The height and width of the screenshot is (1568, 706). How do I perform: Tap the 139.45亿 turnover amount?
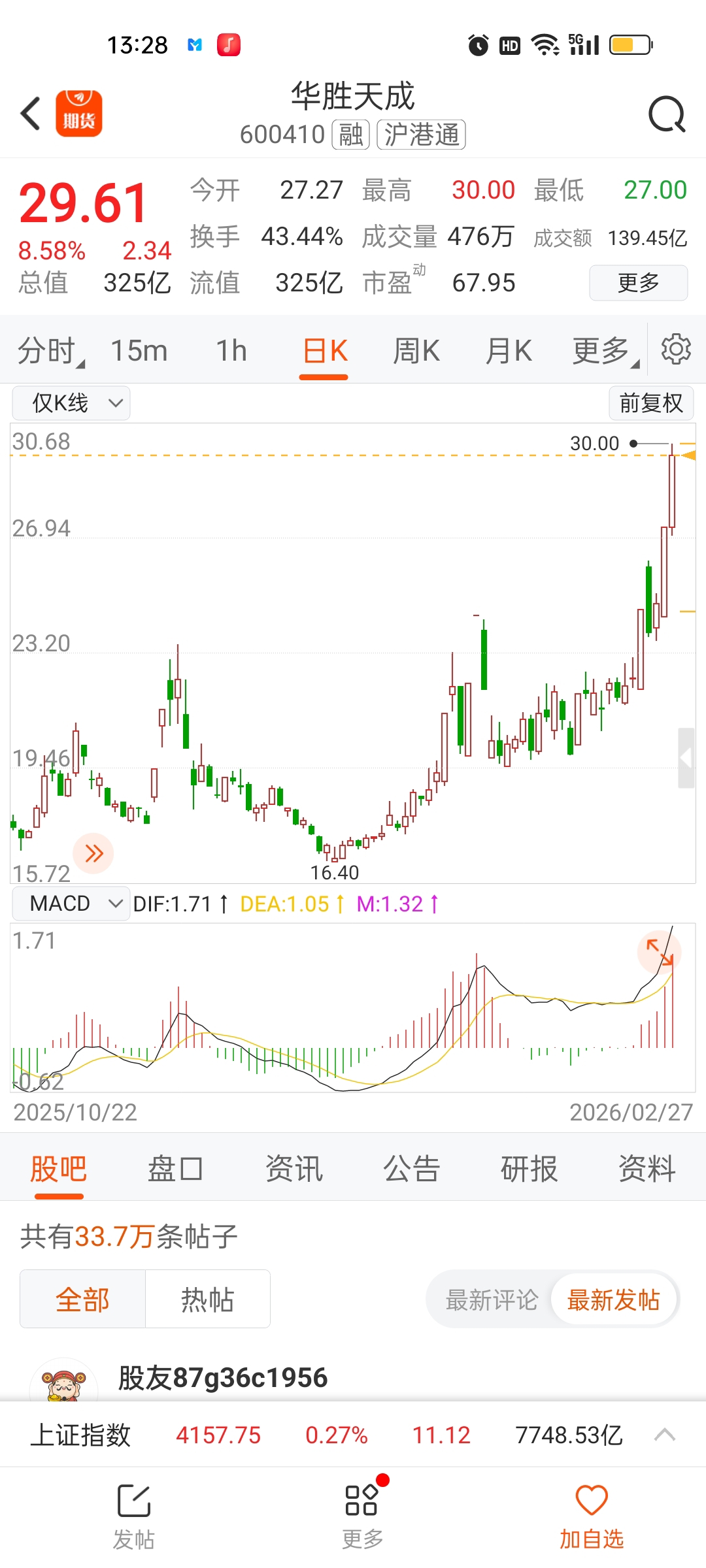647,238
